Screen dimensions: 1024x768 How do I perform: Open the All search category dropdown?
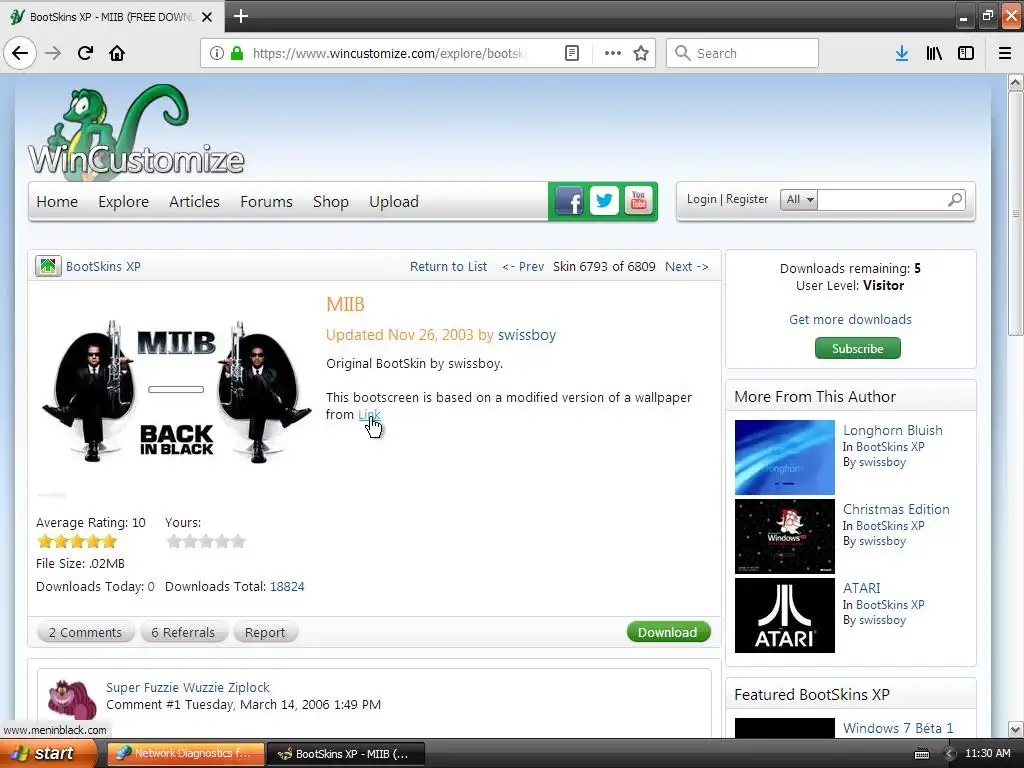799,199
